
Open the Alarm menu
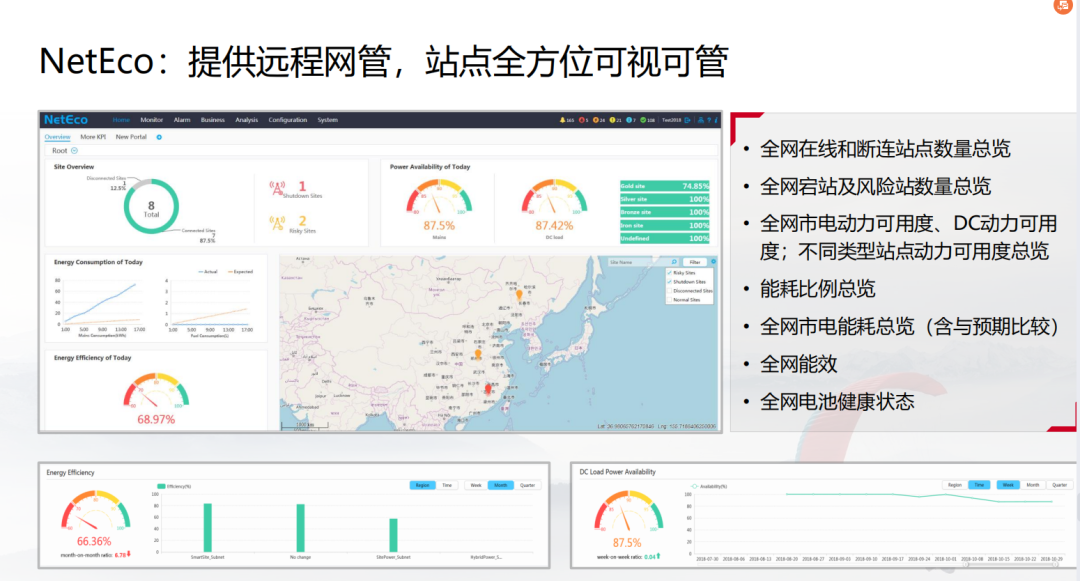click(182, 120)
